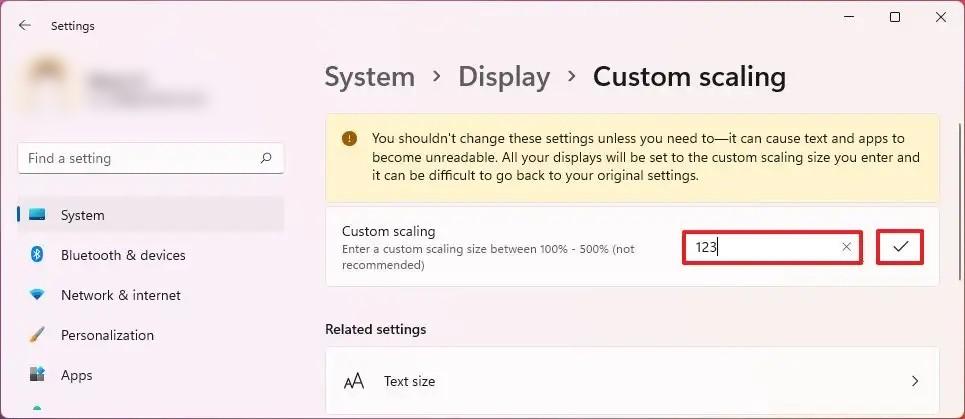The height and width of the screenshot is (419, 965).
Task: Click the Bluetooth icon in sidebar
Action: (37, 255)
